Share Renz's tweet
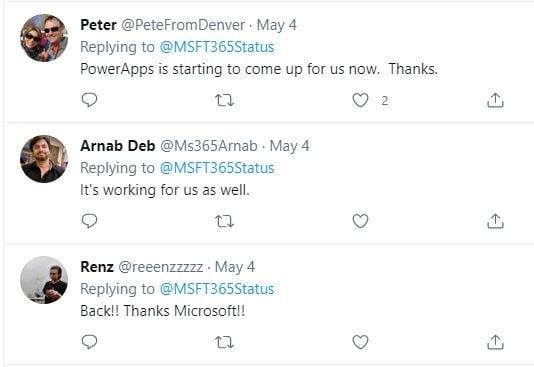 click(x=495, y=342)
